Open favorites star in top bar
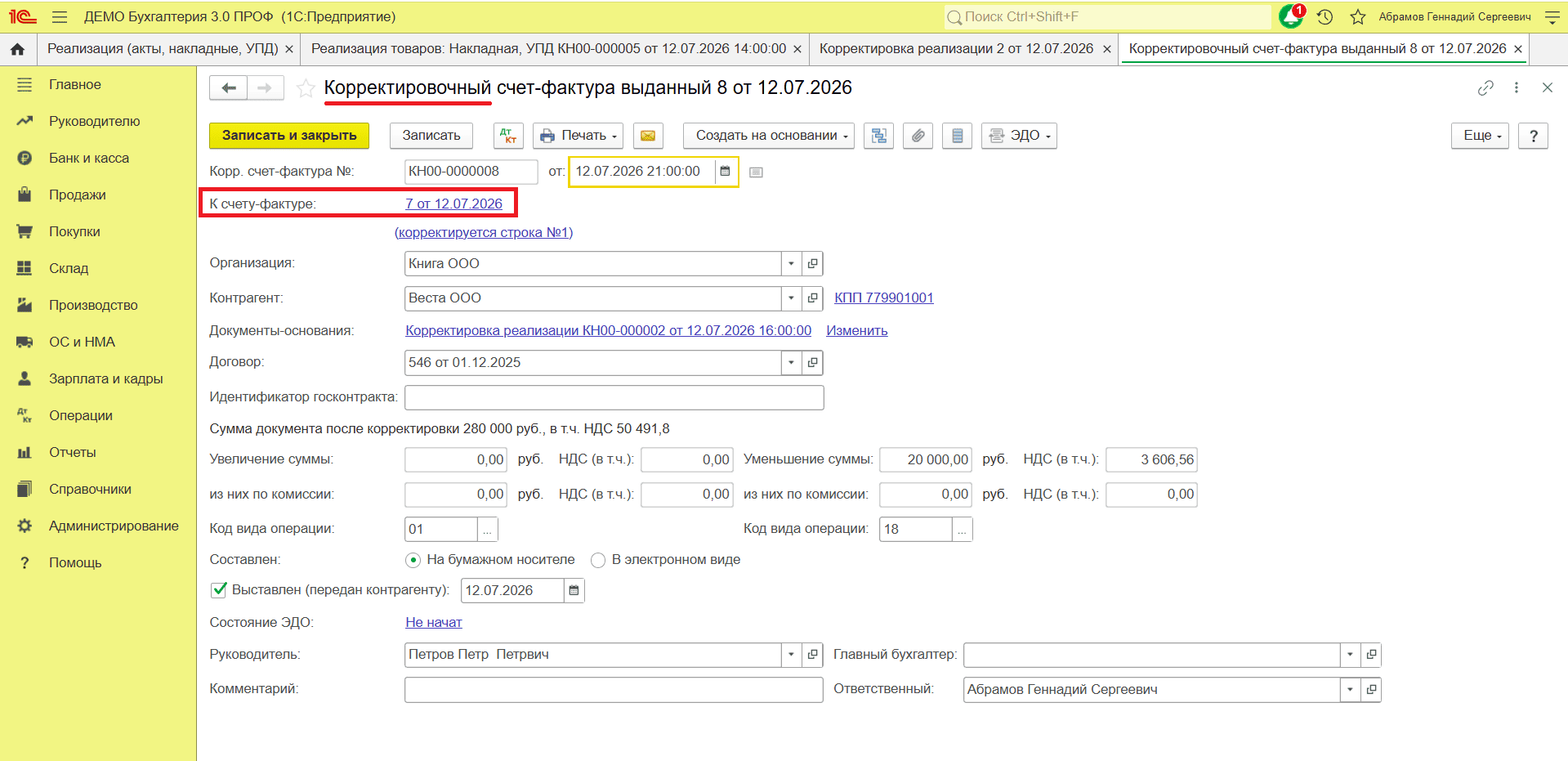This screenshot has height=761, width=1568. (1358, 16)
